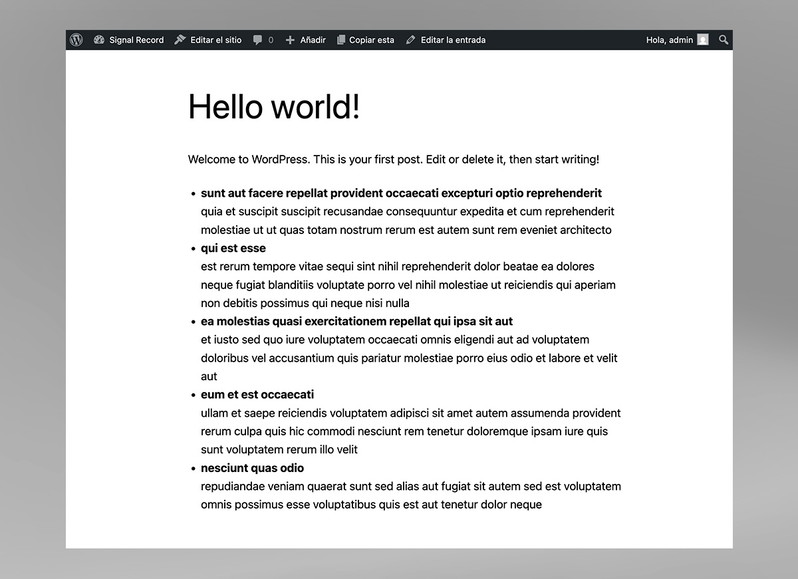Open the Añadir new content menu
798x579 pixels.
pos(305,40)
